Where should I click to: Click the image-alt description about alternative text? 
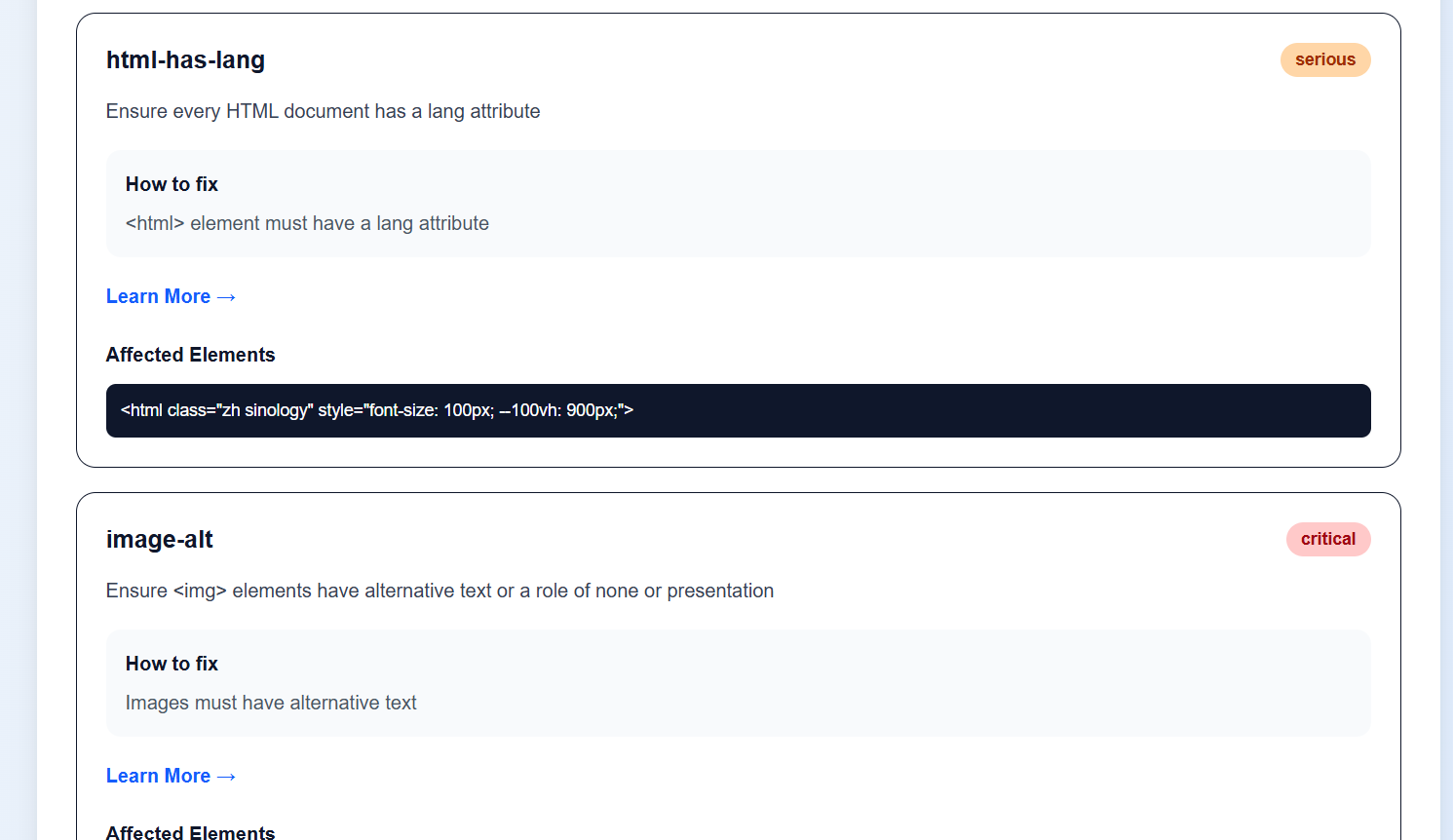click(x=440, y=591)
